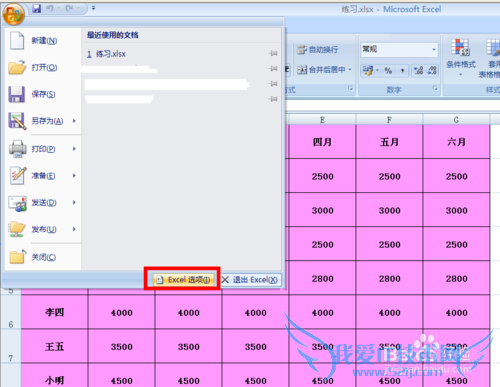Viewport: 500px width, 387px height.
Task: Click the close folder icon
Action: [x=17, y=257]
